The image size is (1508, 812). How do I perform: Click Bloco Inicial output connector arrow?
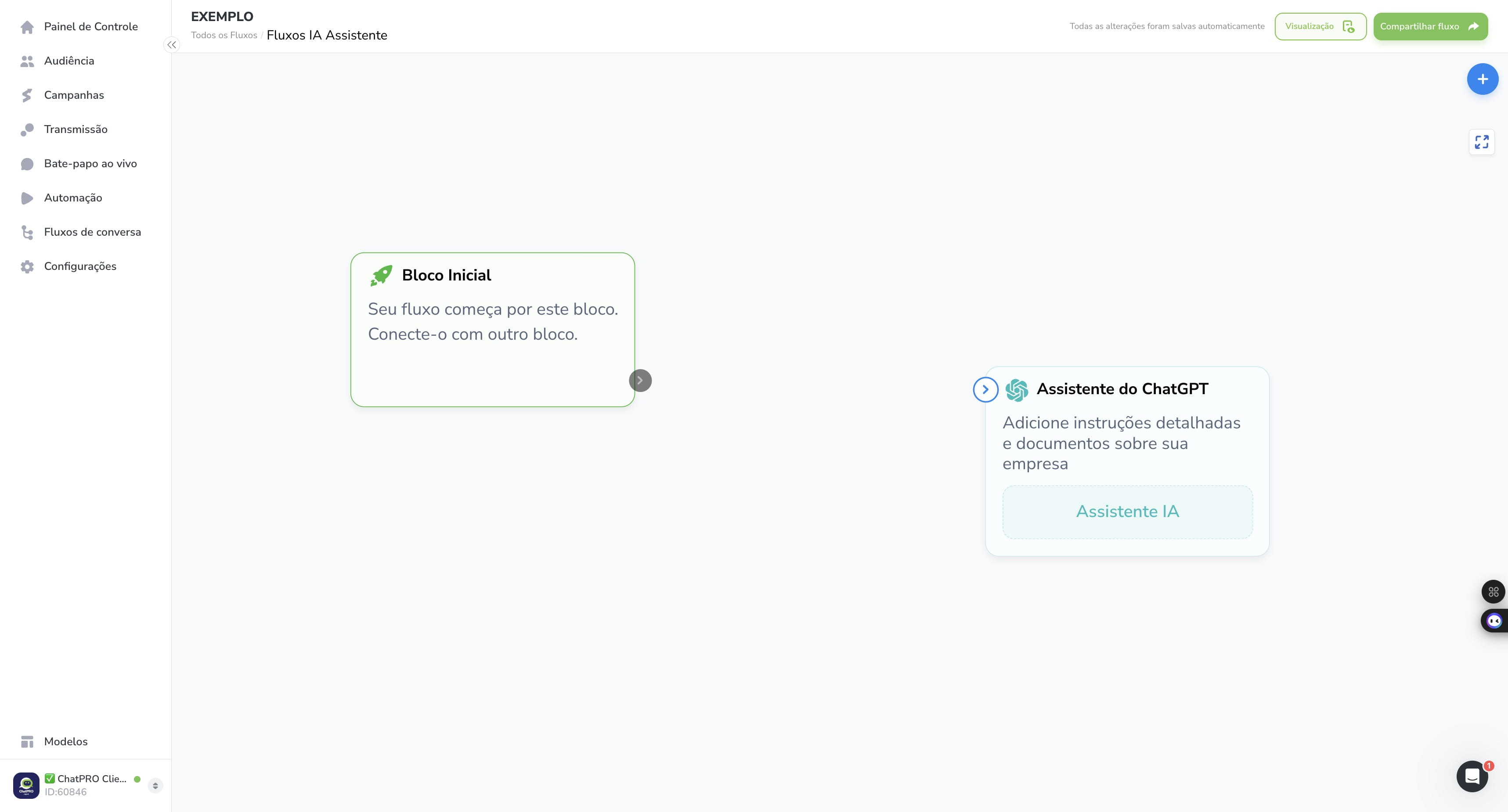click(x=640, y=380)
